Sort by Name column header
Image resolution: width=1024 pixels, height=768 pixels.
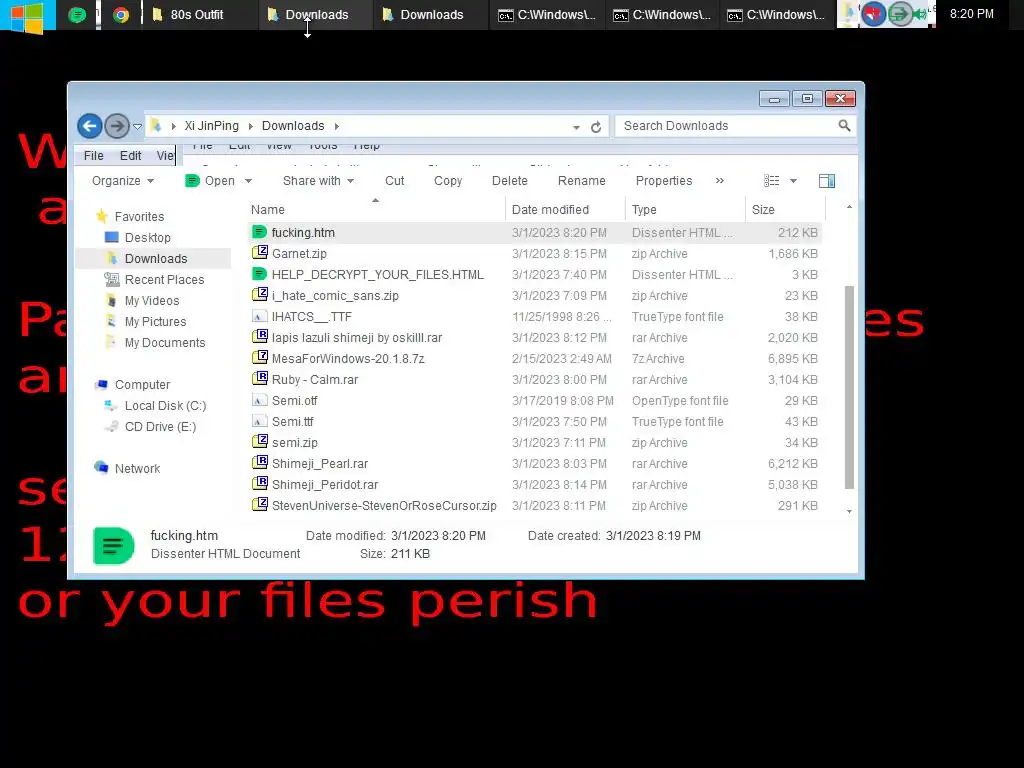click(x=376, y=210)
